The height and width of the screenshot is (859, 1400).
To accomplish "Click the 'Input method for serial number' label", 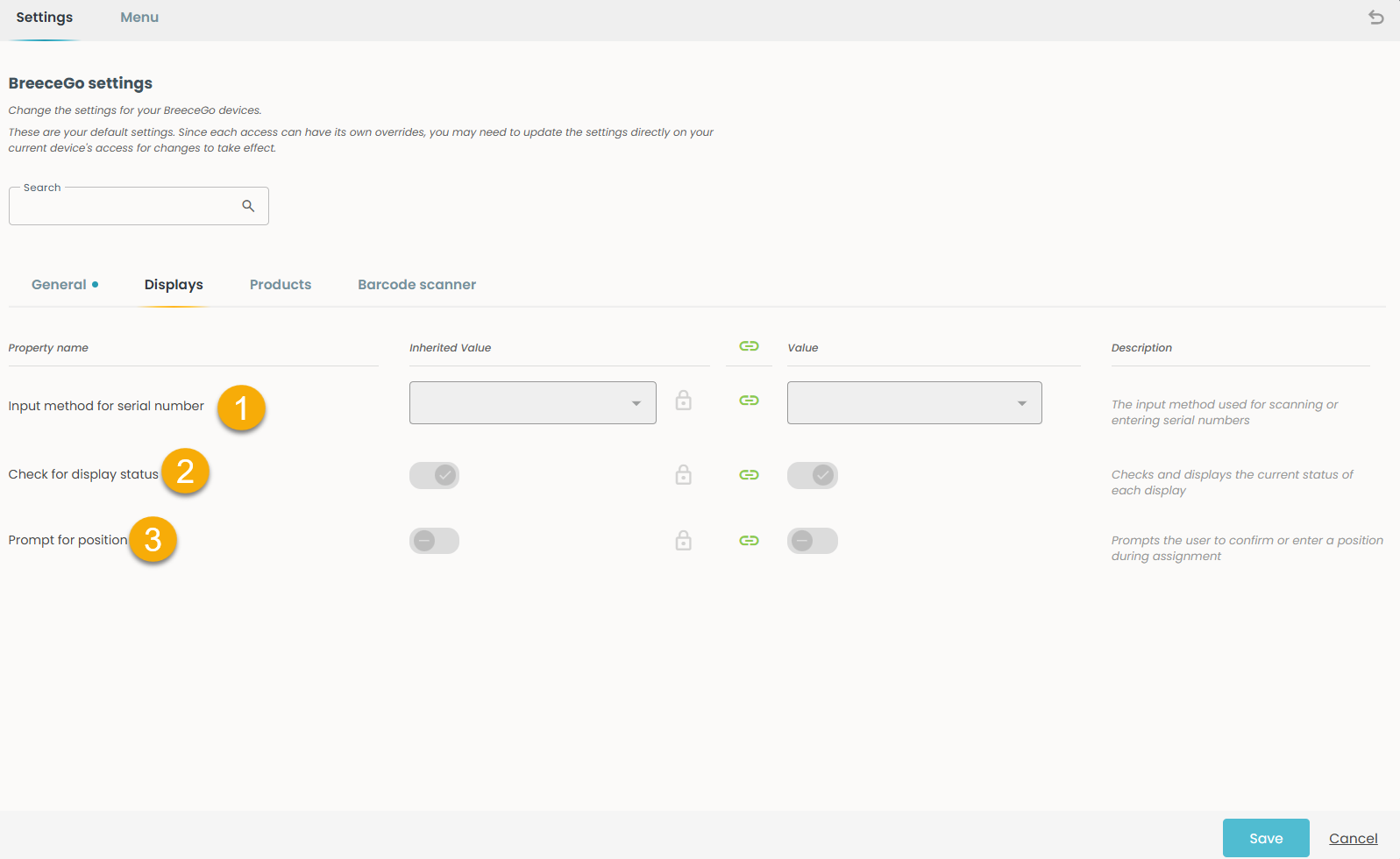I will click(x=106, y=406).
